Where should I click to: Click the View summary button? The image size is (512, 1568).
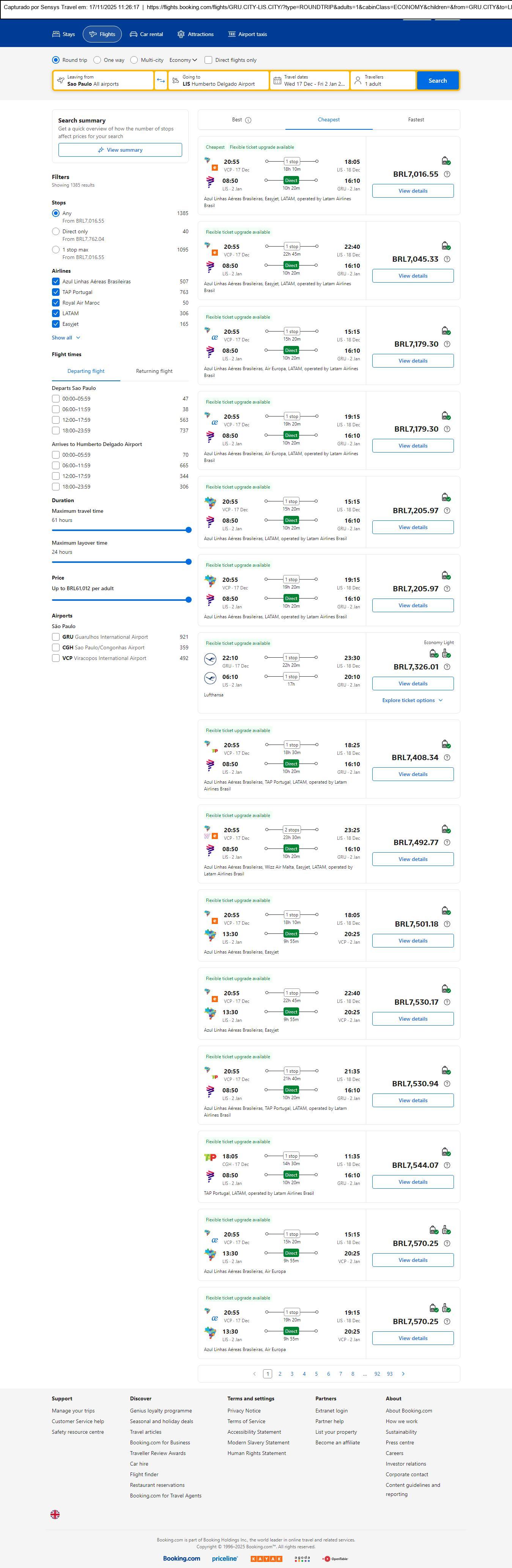(120, 150)
